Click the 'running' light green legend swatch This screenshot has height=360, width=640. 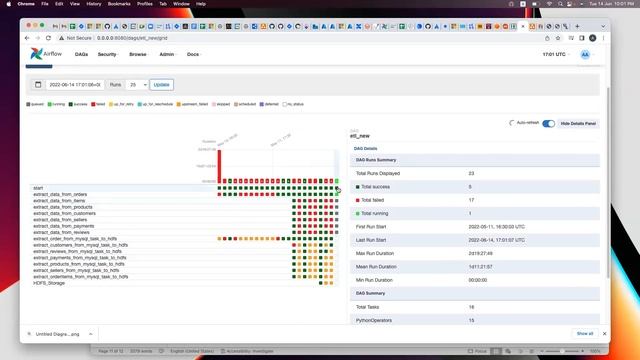pos(50,104)
